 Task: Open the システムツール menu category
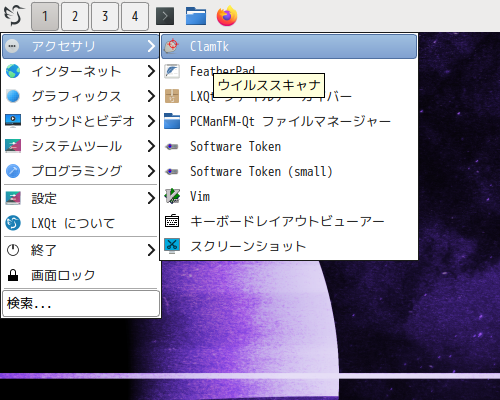(x=80, y=146)
